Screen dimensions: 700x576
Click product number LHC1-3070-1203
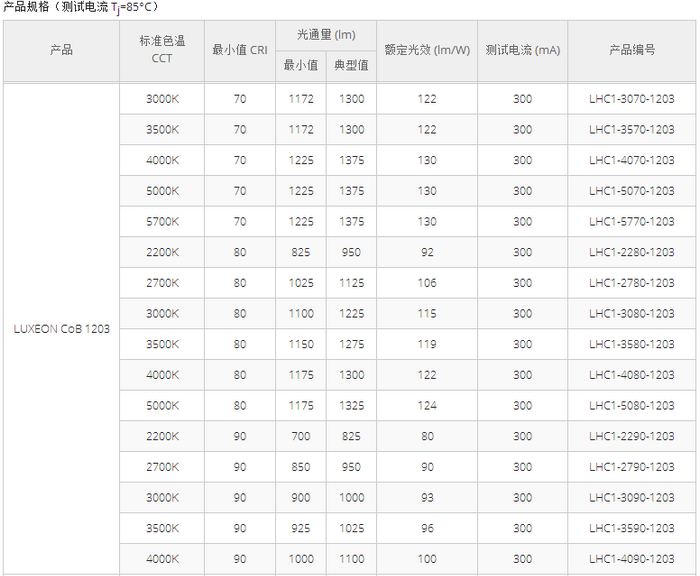(631, 99)
